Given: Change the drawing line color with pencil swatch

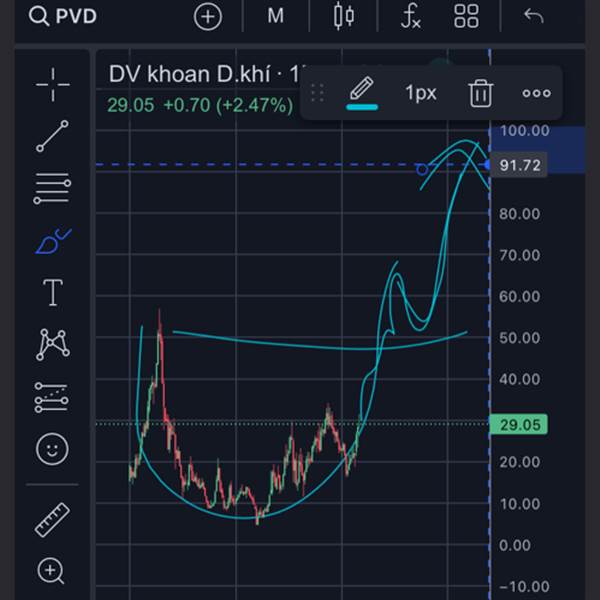Looking at the screenshot, I should [x=361, y=93].
